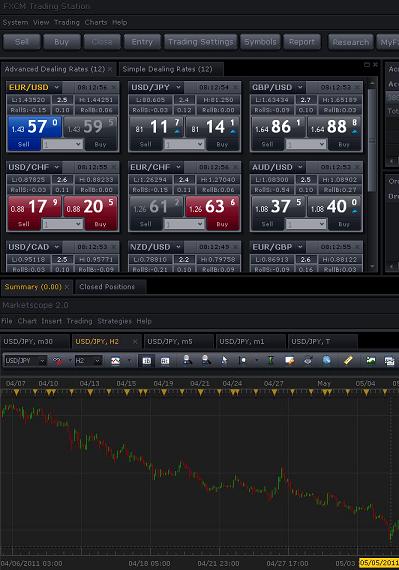
Task: Click the chart type icon beside H2 selector
Action: 115,361
